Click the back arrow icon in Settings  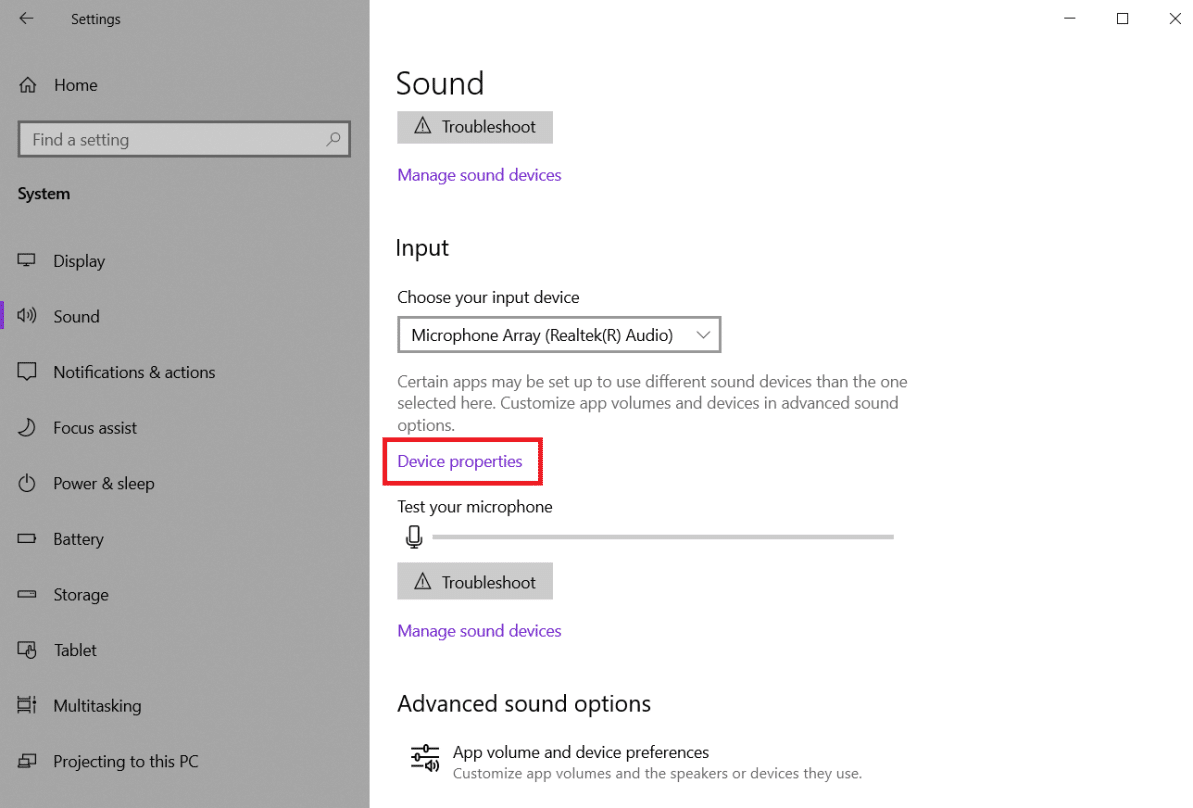(x=26, y=19)
